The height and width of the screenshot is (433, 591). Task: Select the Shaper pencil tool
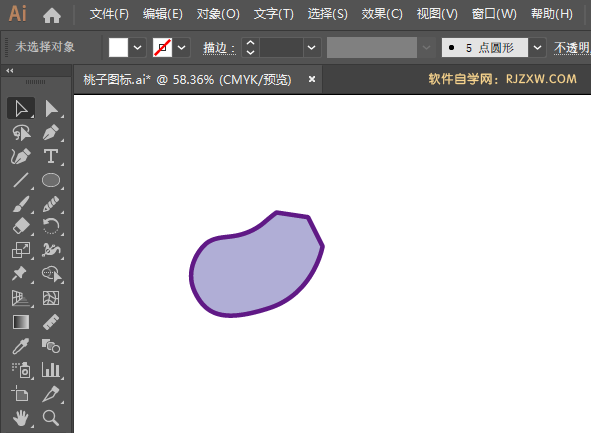(x=51, y=204)
